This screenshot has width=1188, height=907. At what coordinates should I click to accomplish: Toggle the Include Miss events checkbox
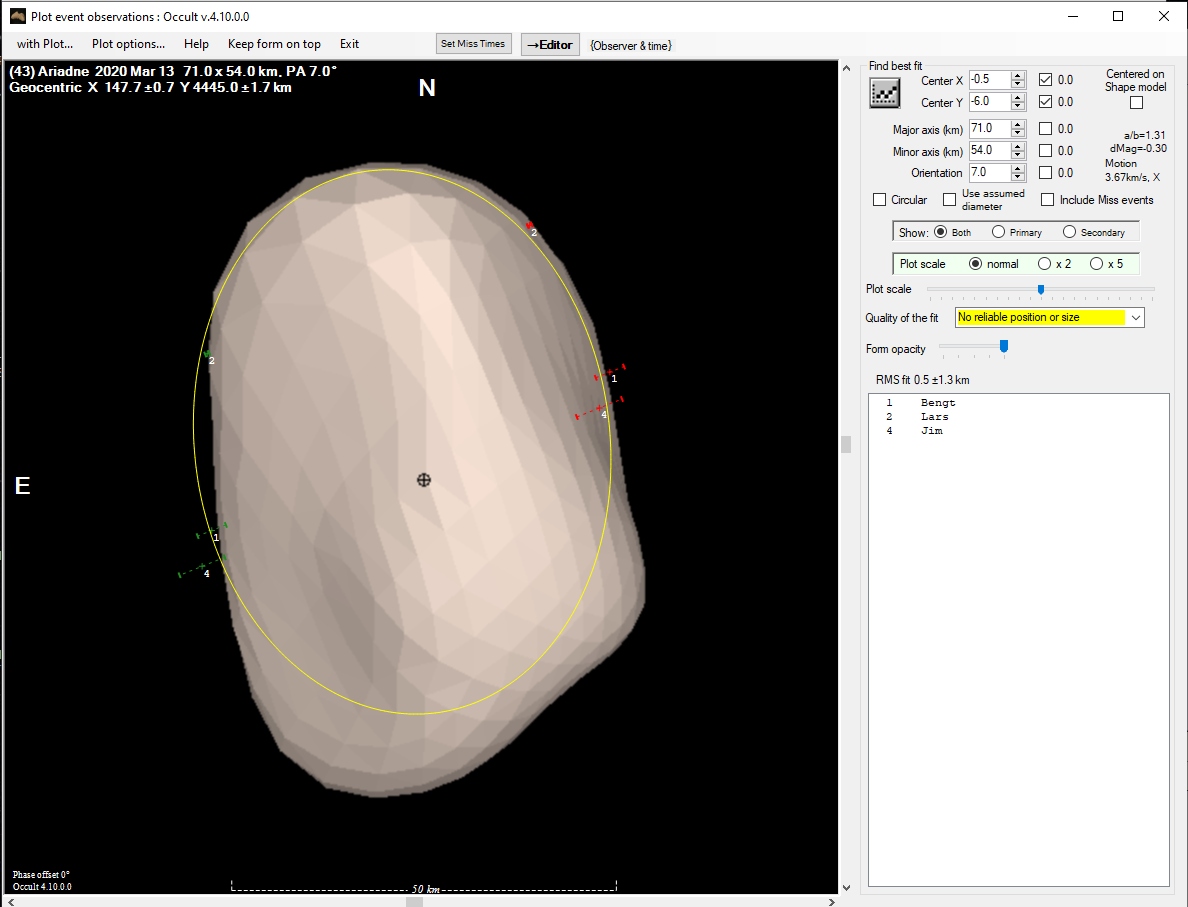click(1048, 200)
